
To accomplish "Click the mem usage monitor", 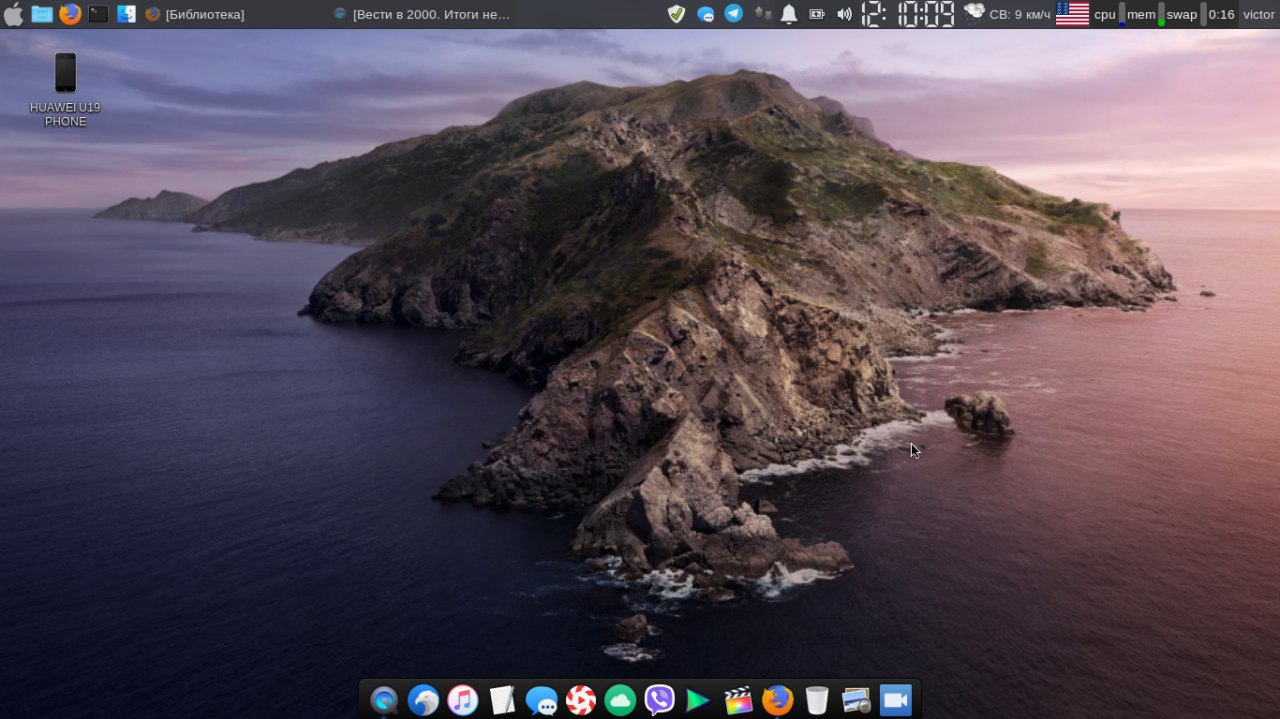I will [x=1145, y=14].
